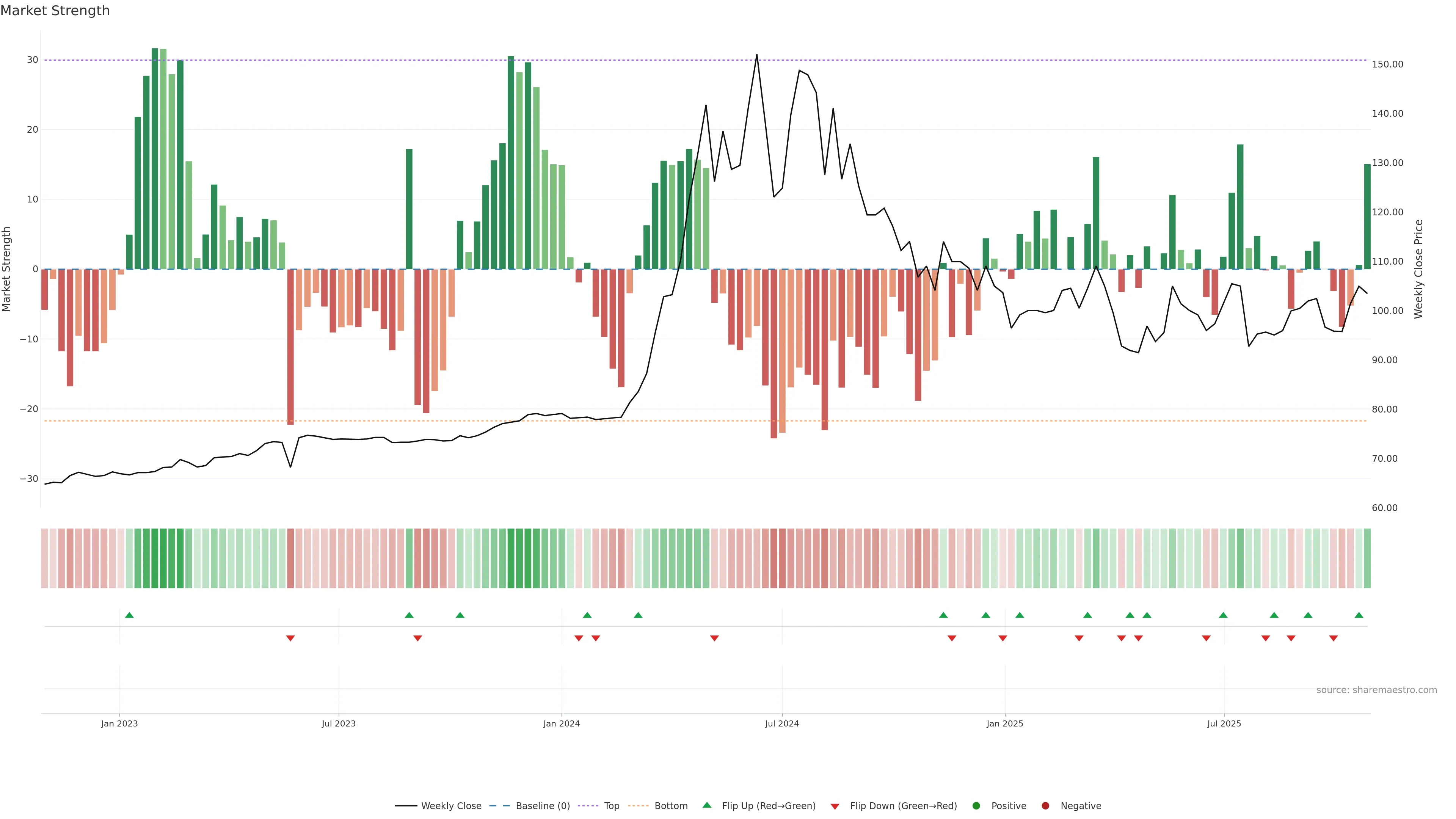Click the green Positive legend circle
The height and width of the screenshot is (819, 1456).
(976, 806)
